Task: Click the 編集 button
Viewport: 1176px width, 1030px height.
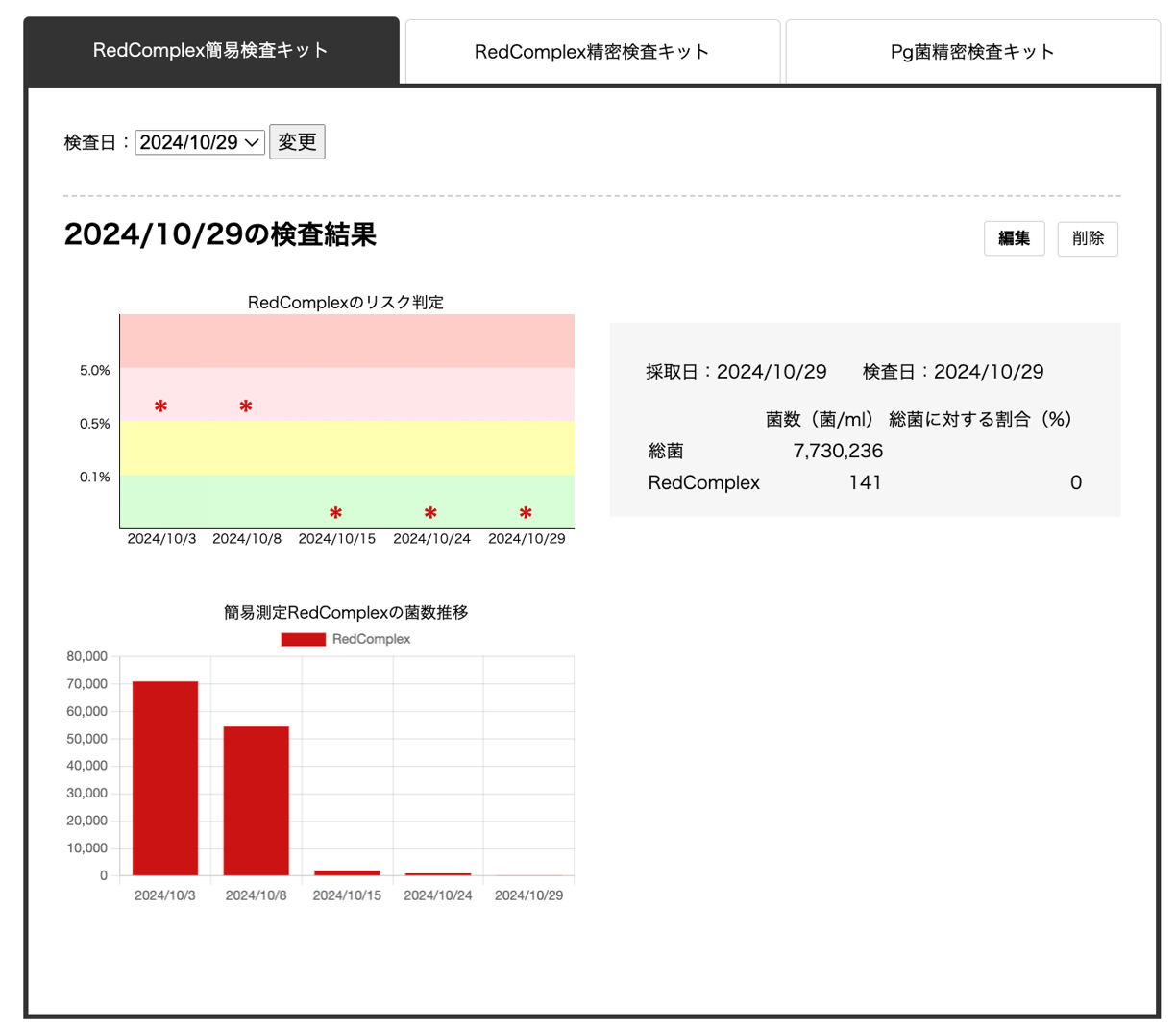Action: [1014, 238]
